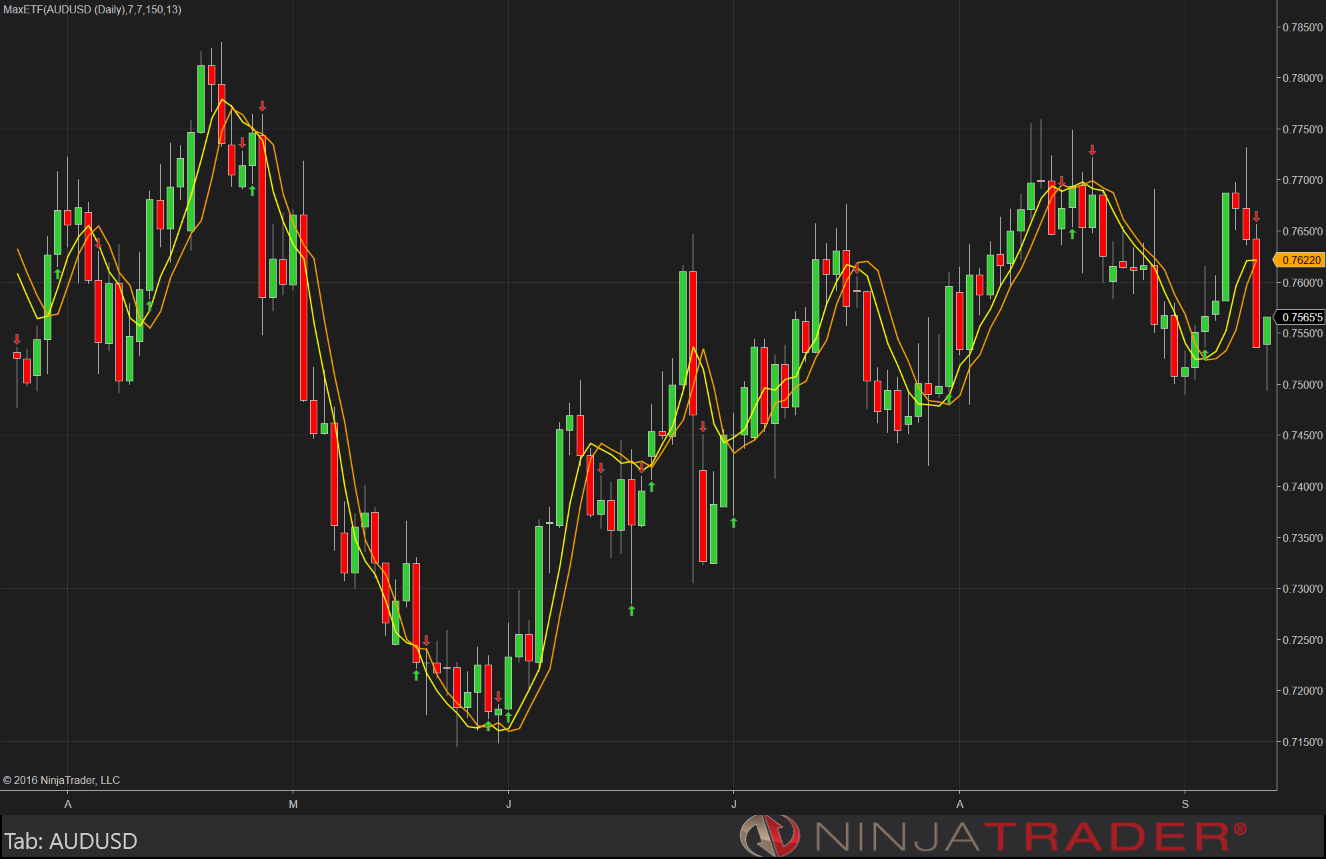
Task: Click the 0.7850'0 price axis label
Action: tap(1302, 27)
